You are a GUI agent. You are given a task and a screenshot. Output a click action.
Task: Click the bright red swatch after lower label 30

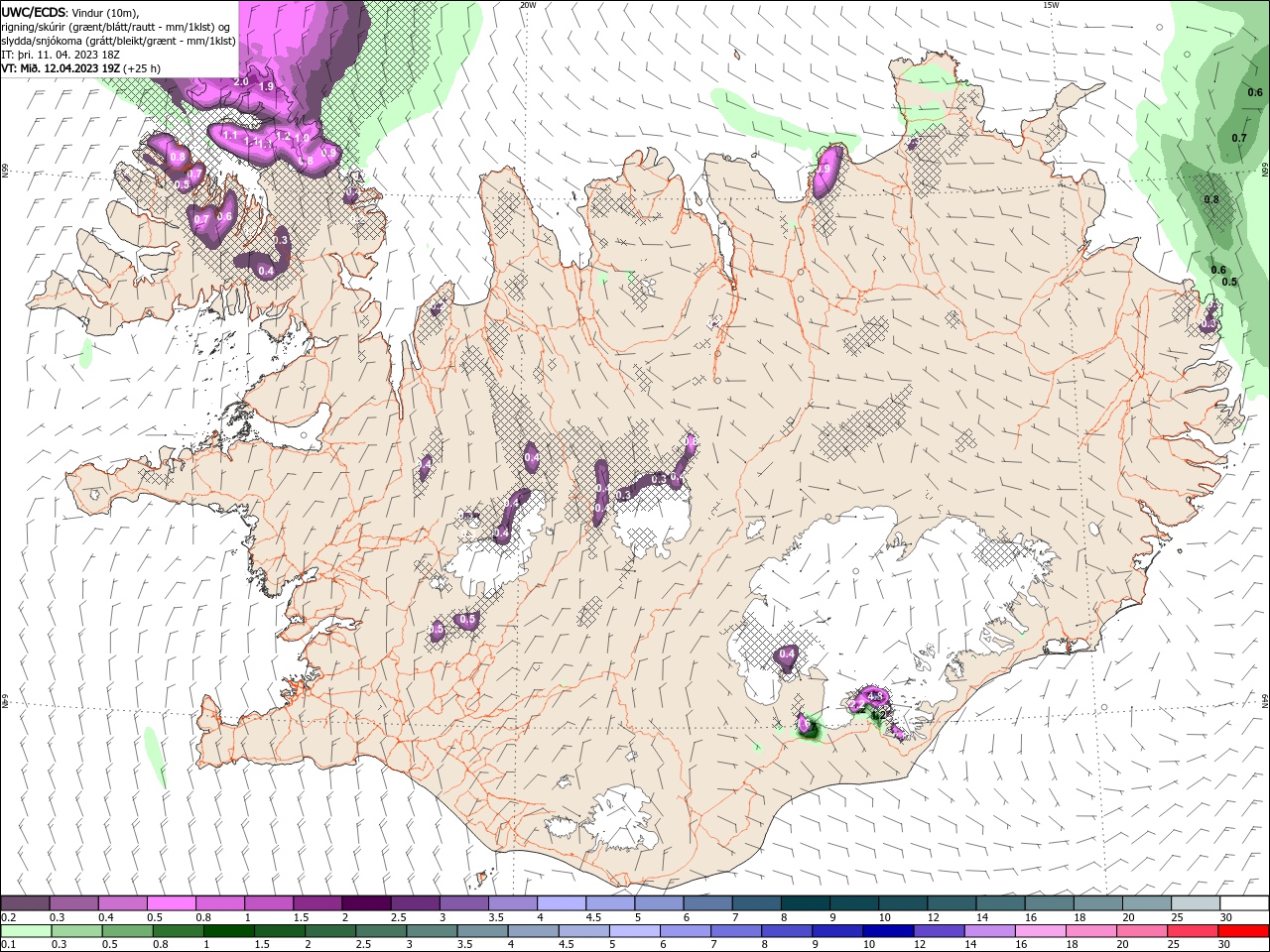[x=1242, y=931]
